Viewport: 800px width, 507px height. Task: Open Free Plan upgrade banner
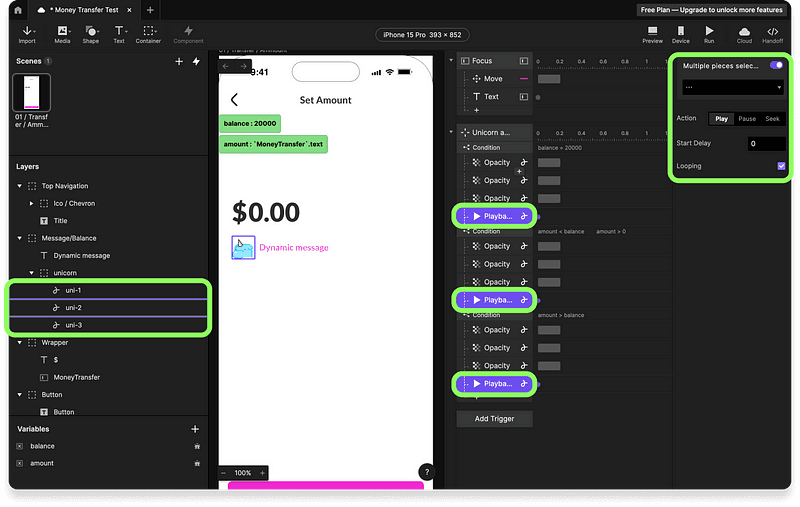[x=711, y=10]
